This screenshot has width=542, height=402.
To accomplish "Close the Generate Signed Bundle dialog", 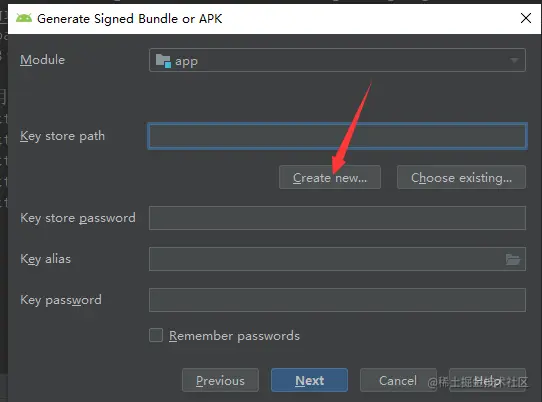I will [x=526, y=18].
